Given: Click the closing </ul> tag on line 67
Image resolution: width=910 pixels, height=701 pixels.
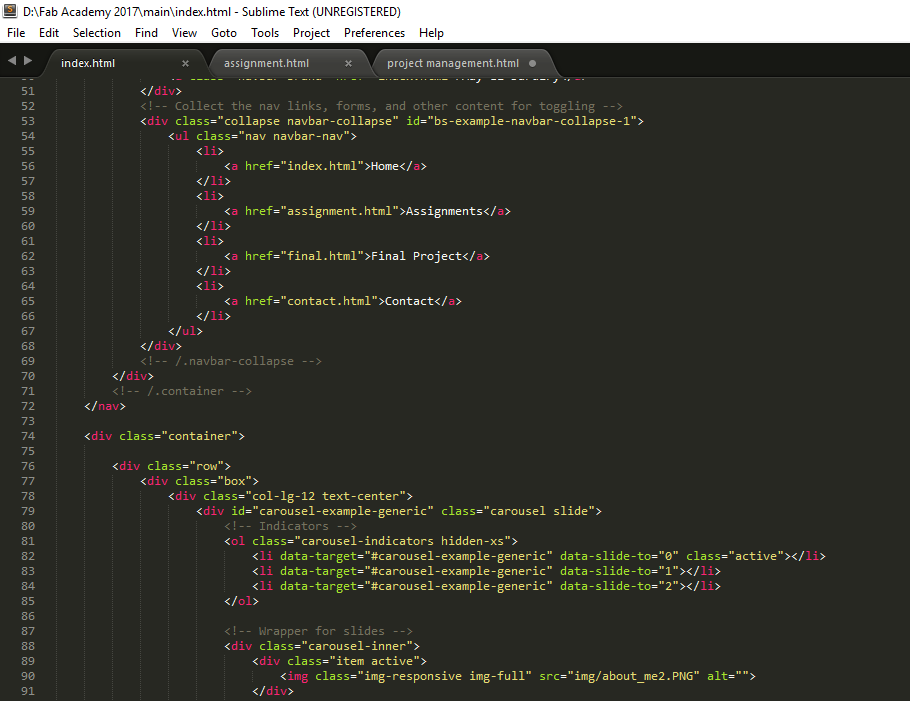Looking at the screenshot, I should [x=186, y=331].
